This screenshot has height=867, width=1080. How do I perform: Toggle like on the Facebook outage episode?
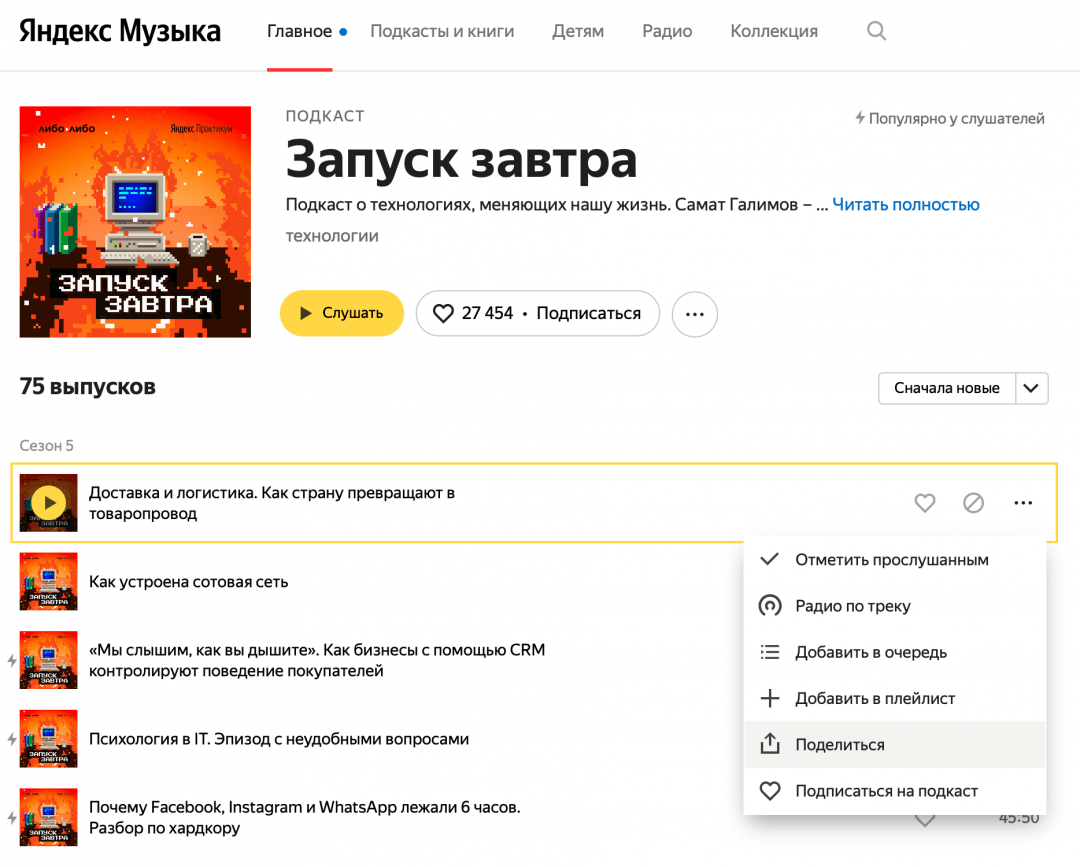925,817
